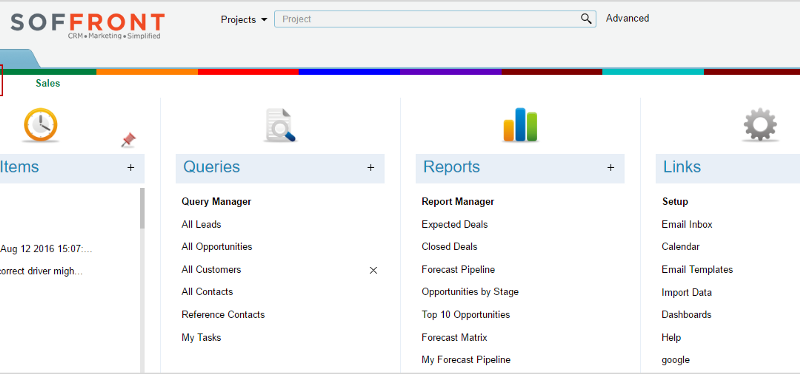Open My Forecast Pipeline report

(x=466, y=360)
